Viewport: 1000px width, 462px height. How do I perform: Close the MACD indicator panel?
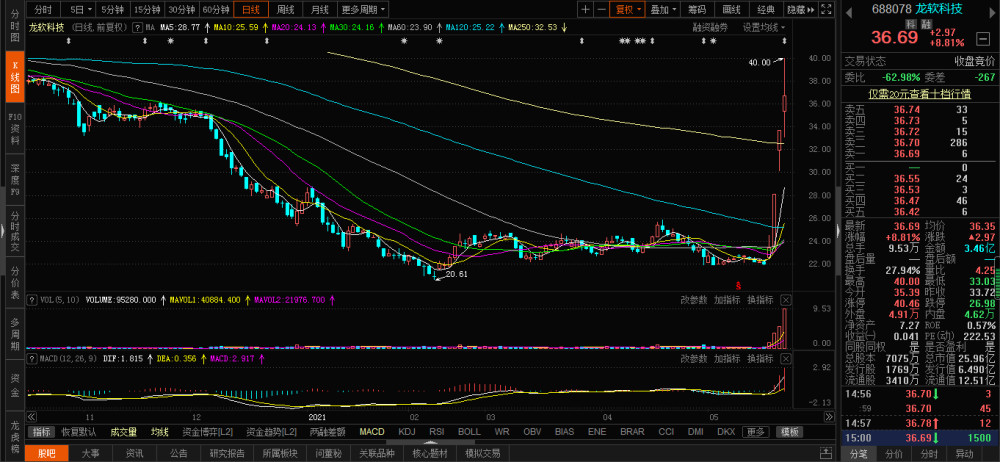click(x=785, y=359)
